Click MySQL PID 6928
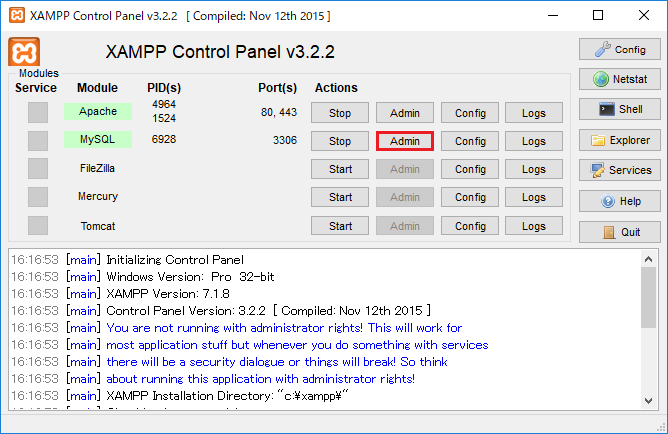Image resolution: width=668 pixels, height=434 pixels. [x=164, y=139]
